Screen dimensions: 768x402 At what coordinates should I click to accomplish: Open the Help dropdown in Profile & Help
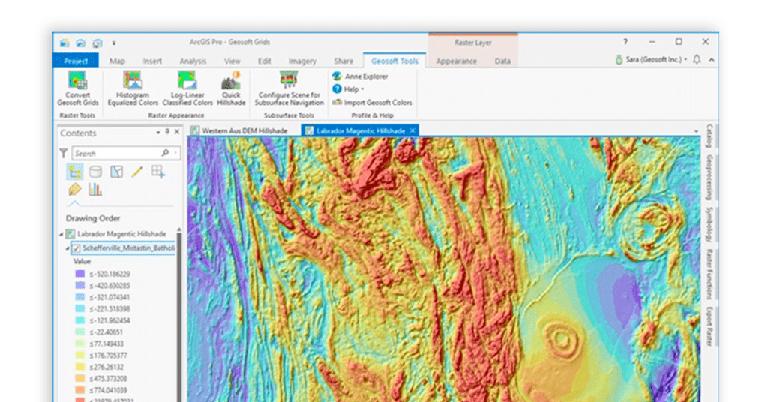tap(348, 89)
